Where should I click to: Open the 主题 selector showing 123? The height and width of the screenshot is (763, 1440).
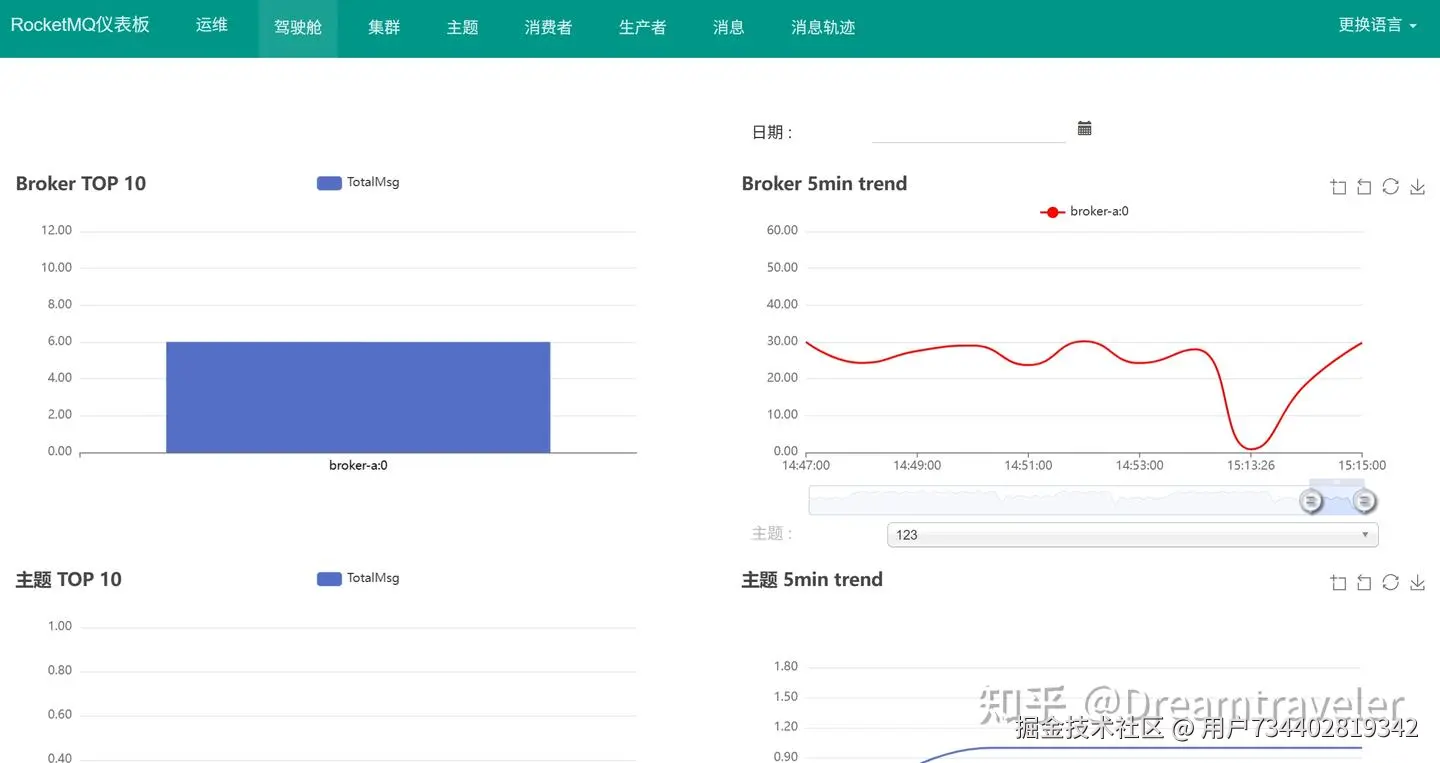coord(1133,535)
